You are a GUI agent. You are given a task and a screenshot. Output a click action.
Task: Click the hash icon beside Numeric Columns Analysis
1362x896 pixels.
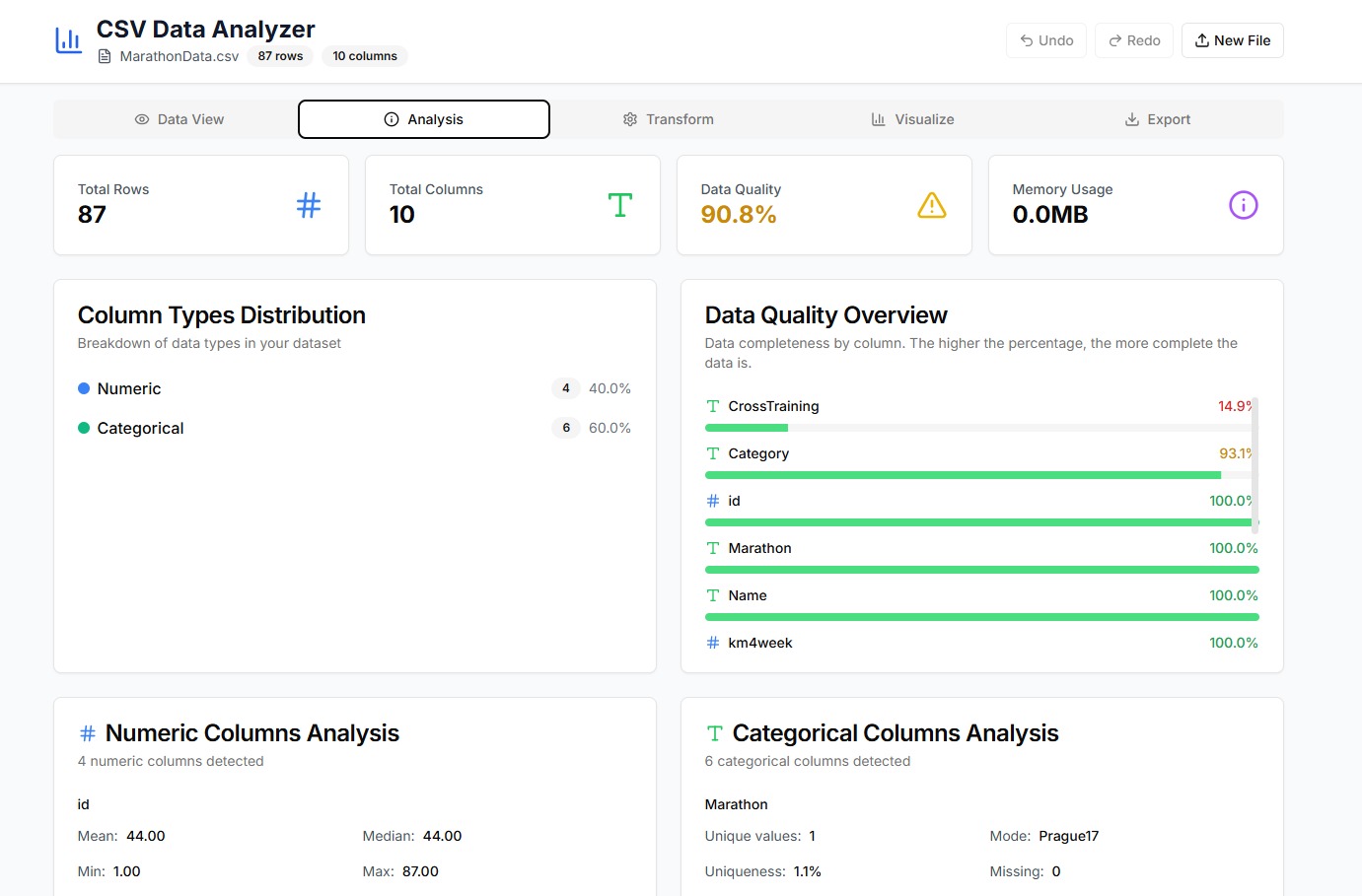tap(88, 733)
